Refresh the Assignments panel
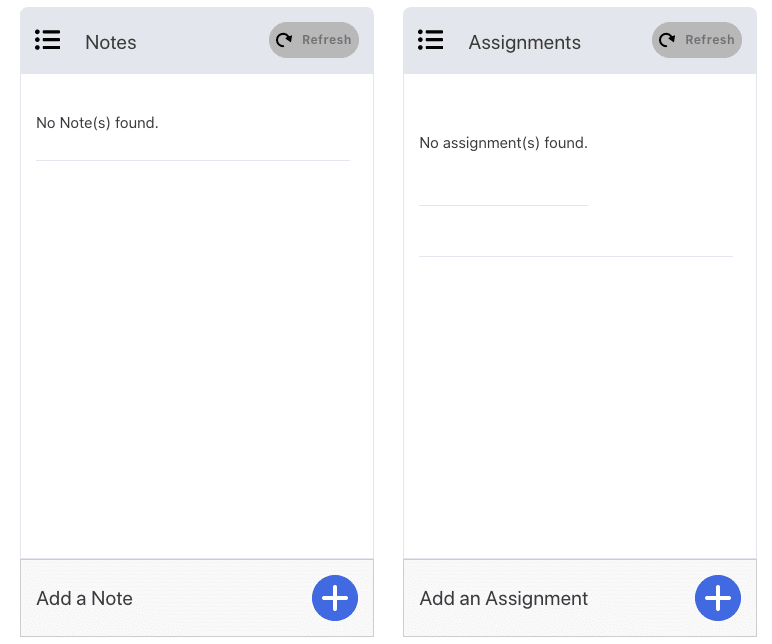The height and width of the screenshot is (644, 772). click(697, 40)
